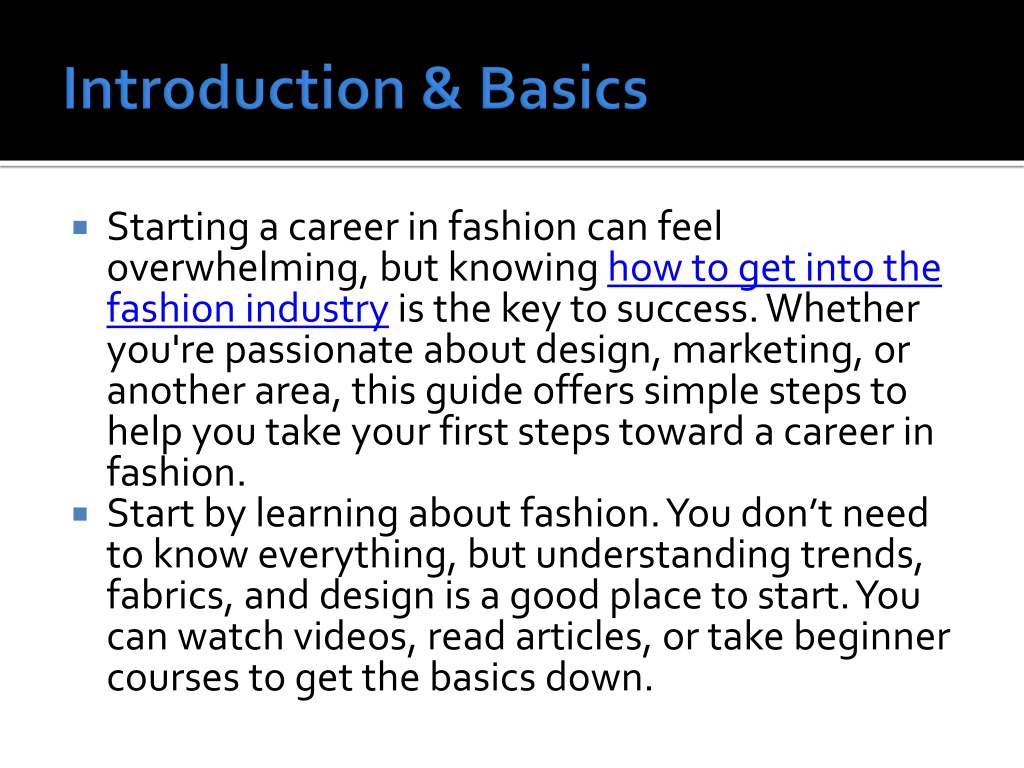Click the ampersand in the slide title

click(442, 88)
